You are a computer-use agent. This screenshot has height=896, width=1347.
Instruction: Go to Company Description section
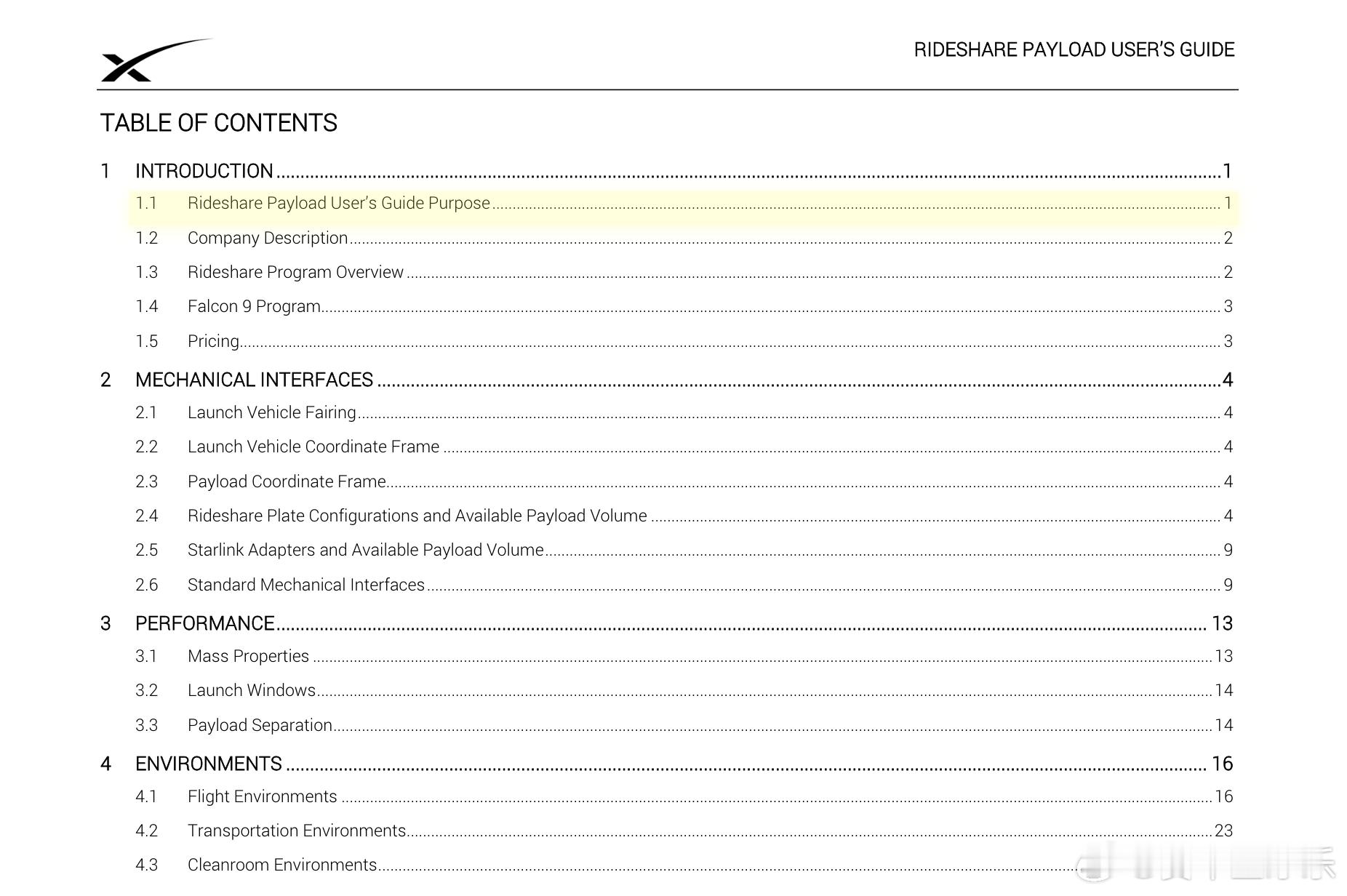point(684,238)
